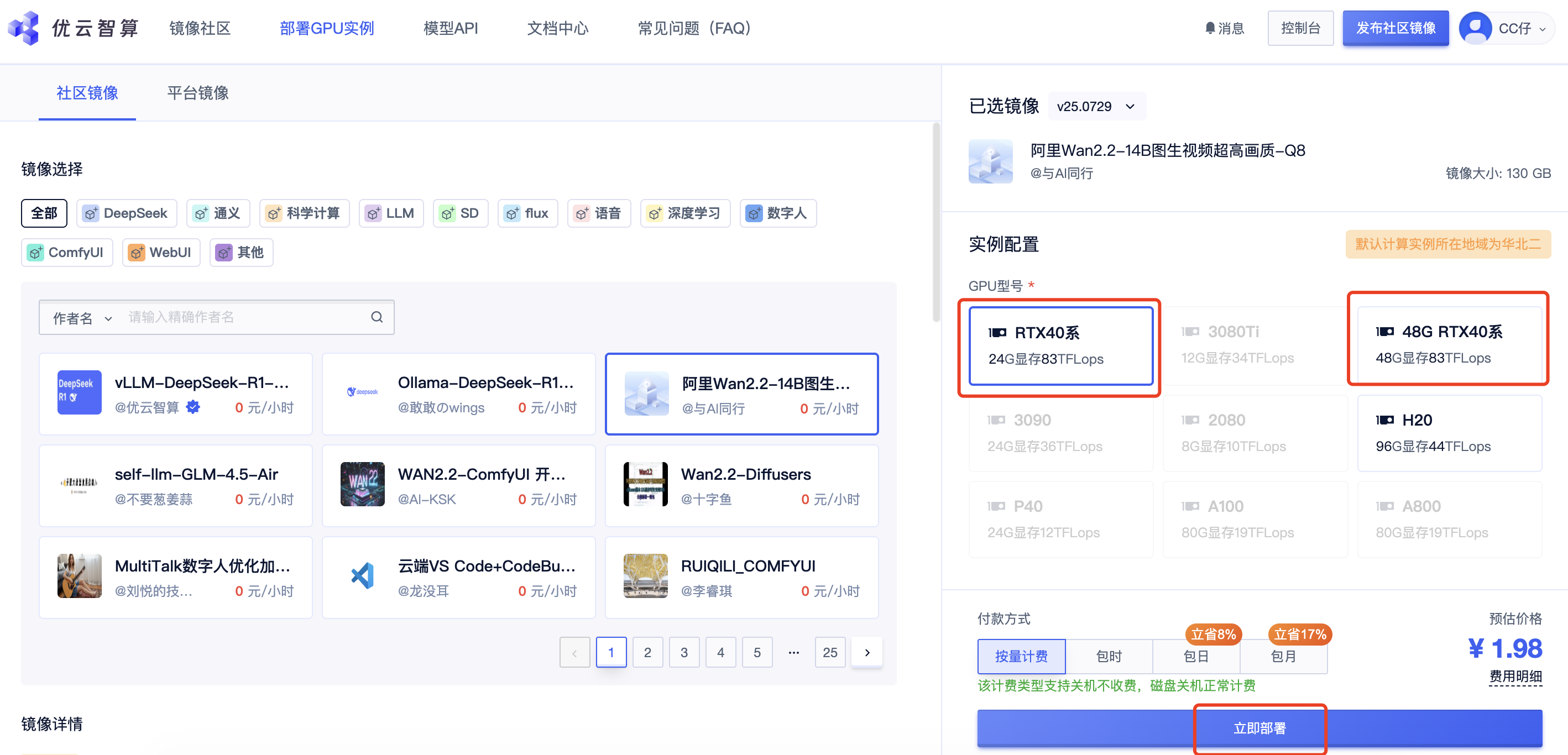Click the GPU icon on H20 option
Screen dimensions: 1568x755
click(1384, 420)
